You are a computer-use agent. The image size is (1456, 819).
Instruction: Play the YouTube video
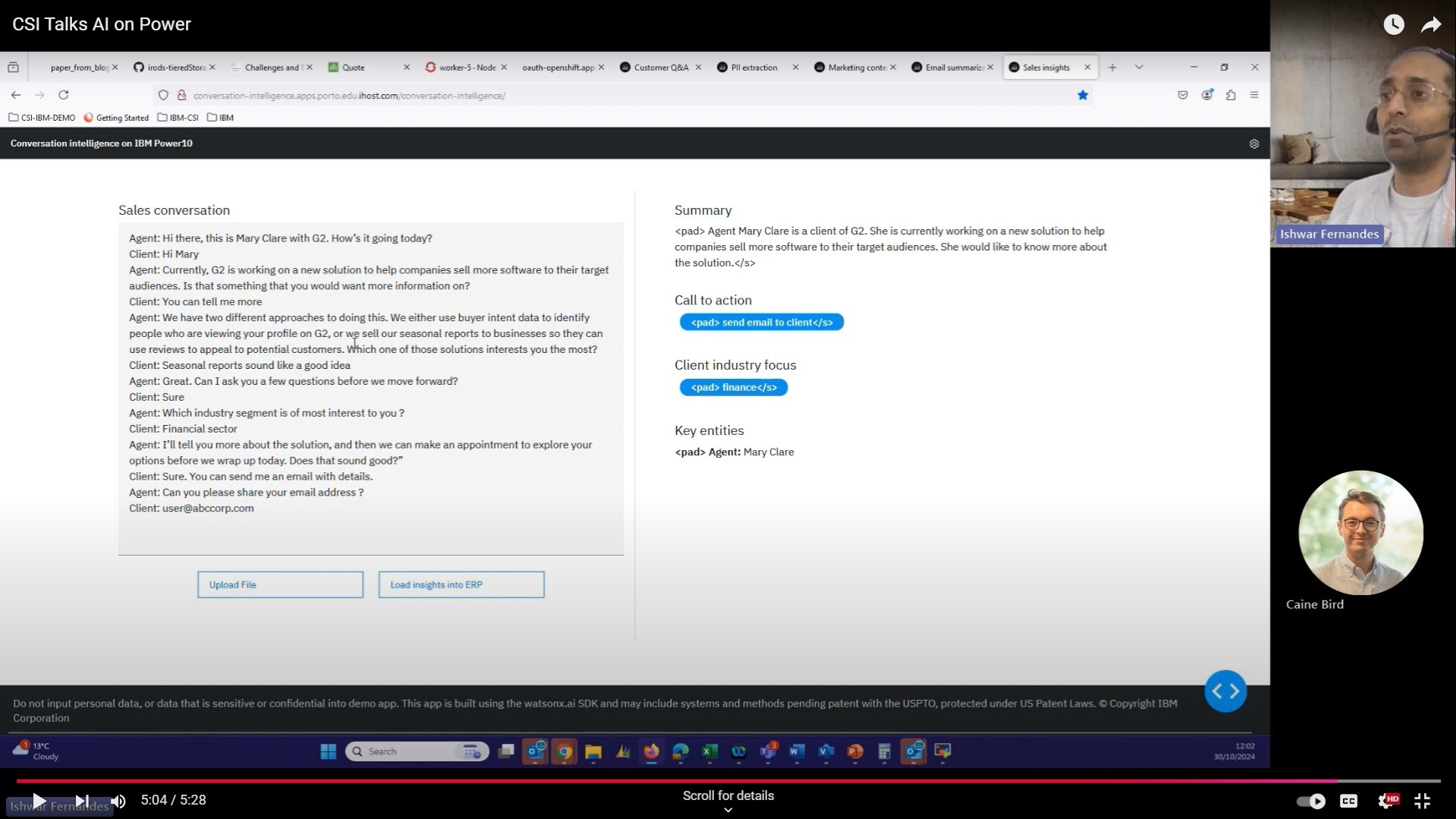[39, 800]
